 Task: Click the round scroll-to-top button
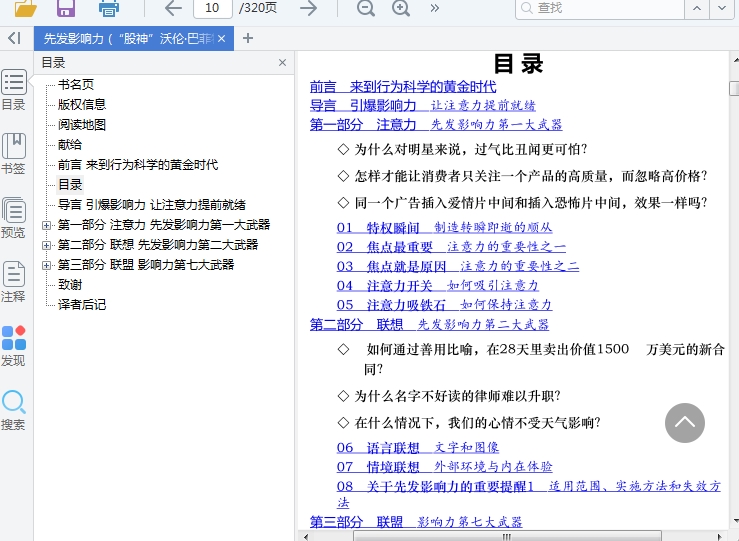point(685,423)
